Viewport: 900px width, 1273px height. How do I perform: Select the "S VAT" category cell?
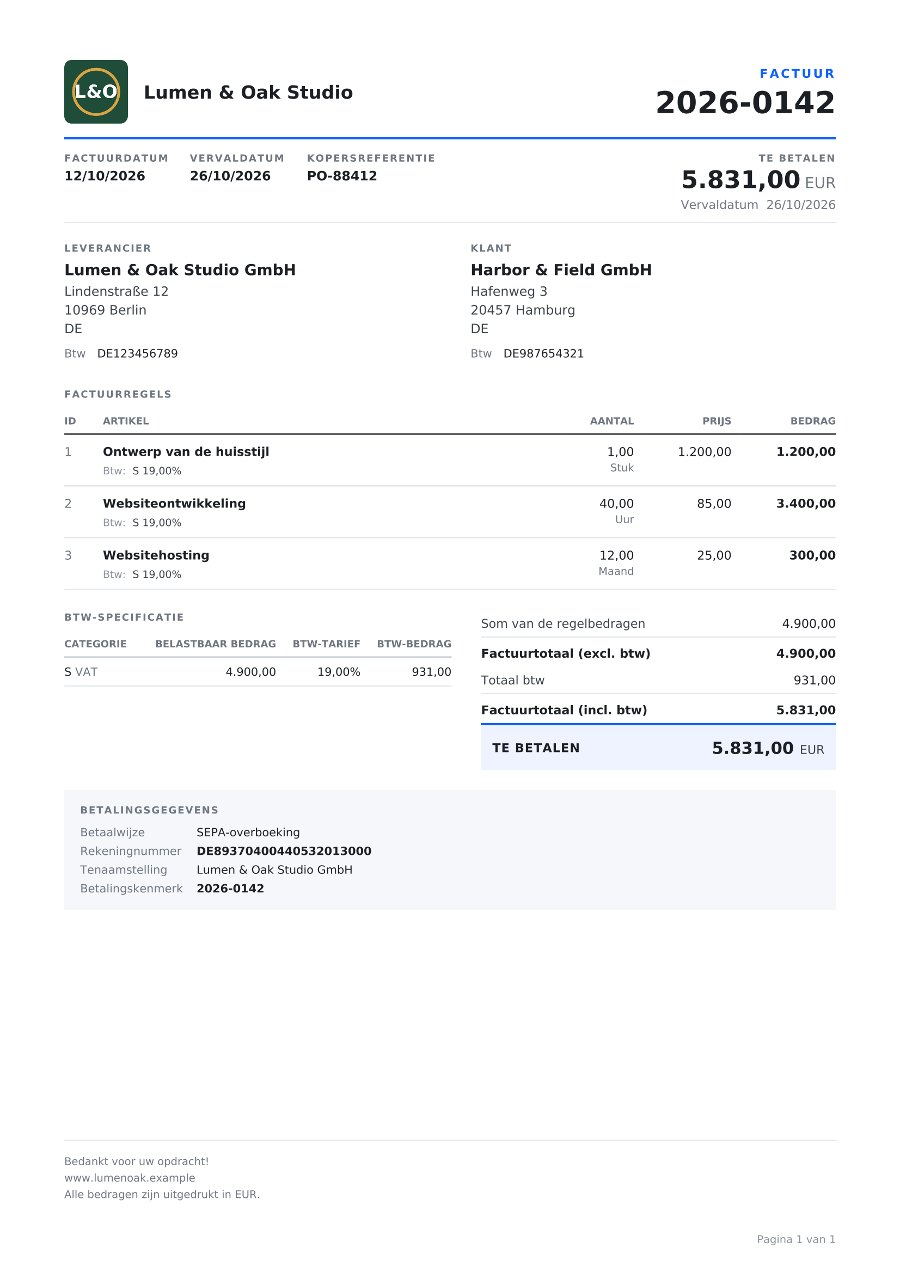click(81, 672)
